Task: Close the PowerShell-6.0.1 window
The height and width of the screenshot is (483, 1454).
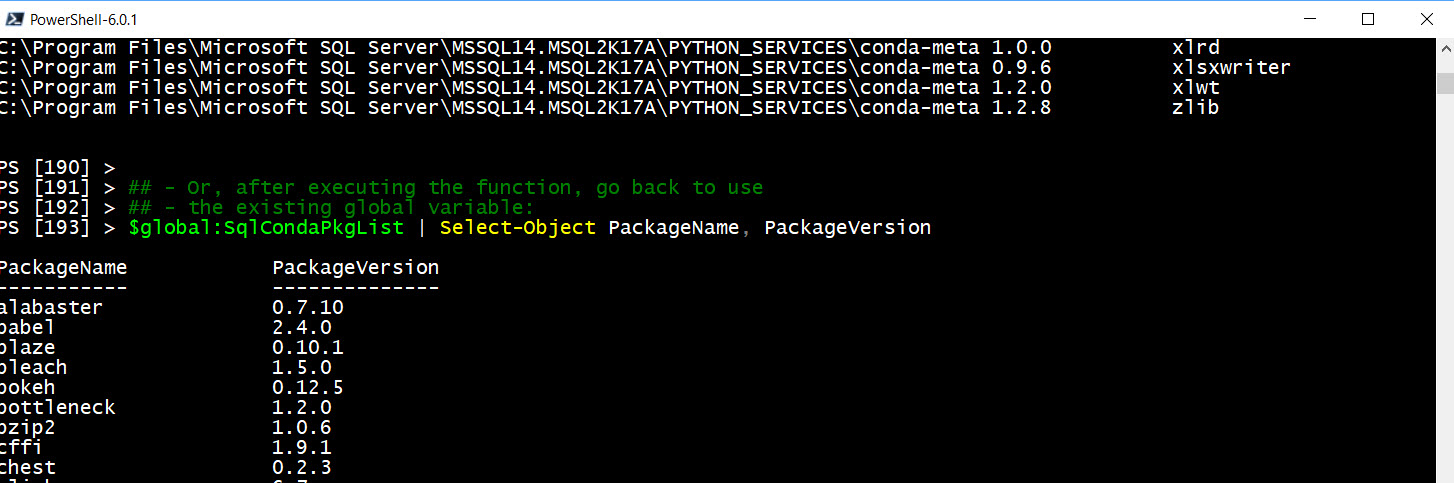Action: click(1425, 19)
